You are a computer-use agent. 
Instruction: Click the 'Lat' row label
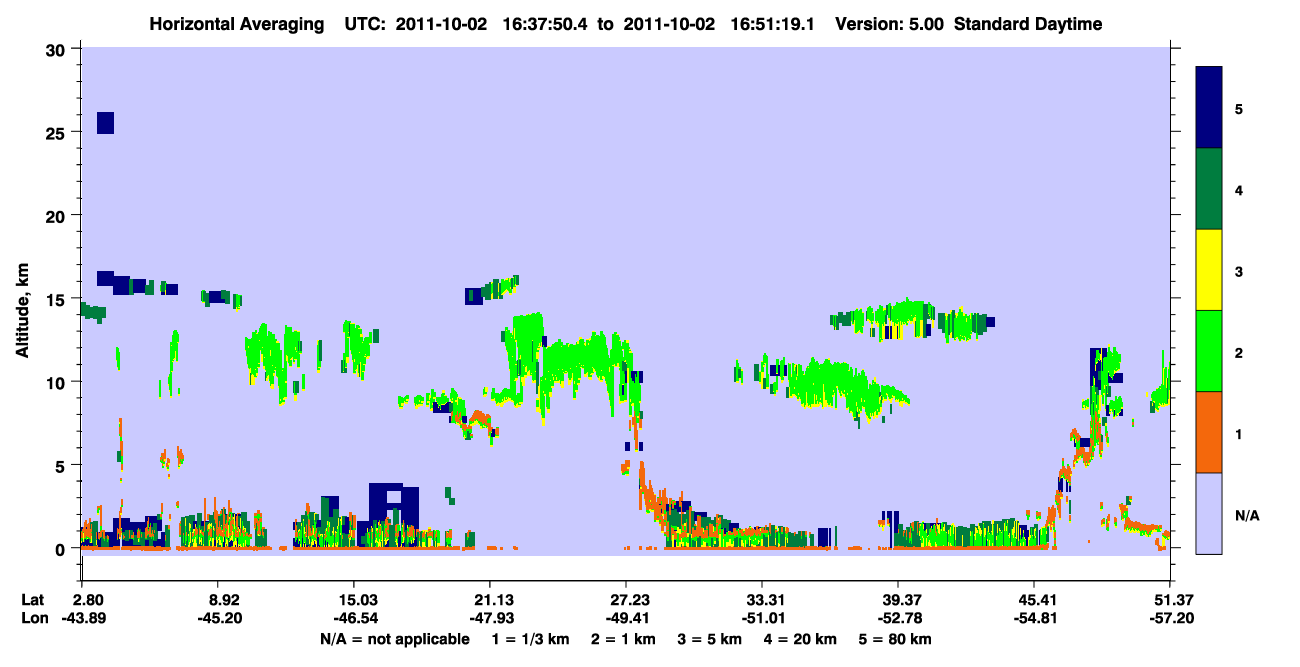pos(34,600)
